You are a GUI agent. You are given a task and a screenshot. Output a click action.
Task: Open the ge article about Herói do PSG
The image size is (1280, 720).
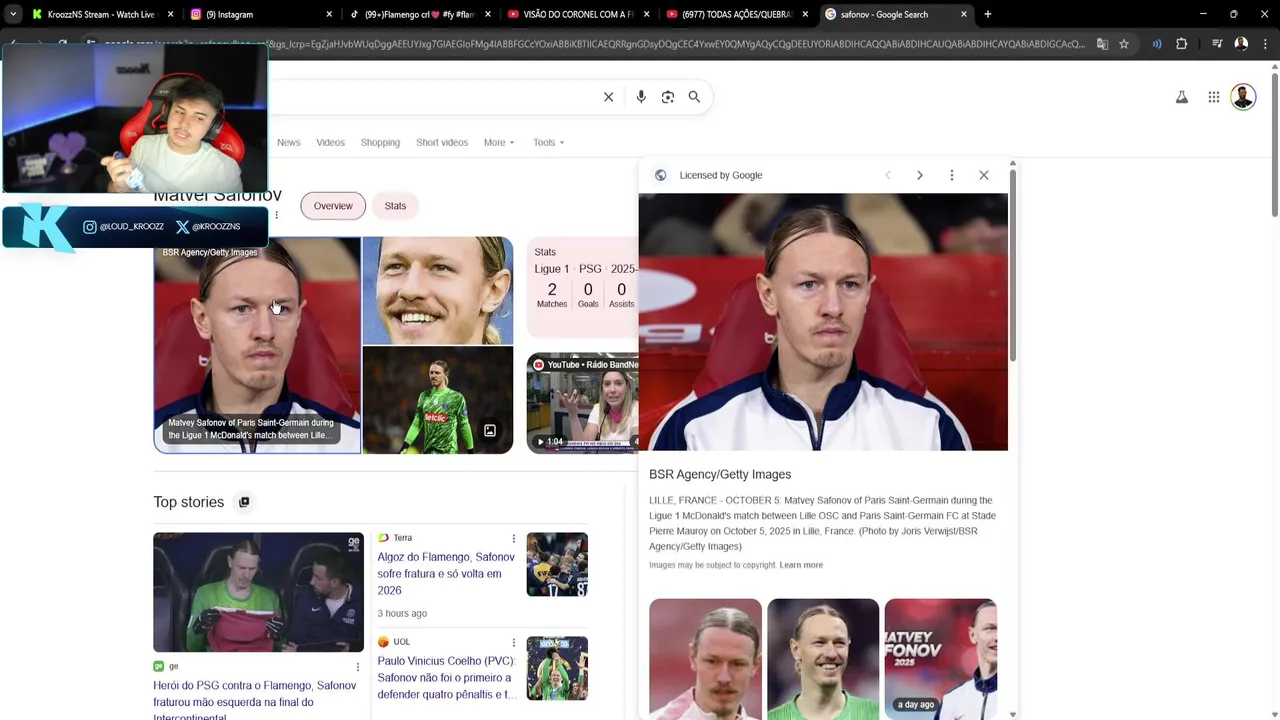click(255, 702)
